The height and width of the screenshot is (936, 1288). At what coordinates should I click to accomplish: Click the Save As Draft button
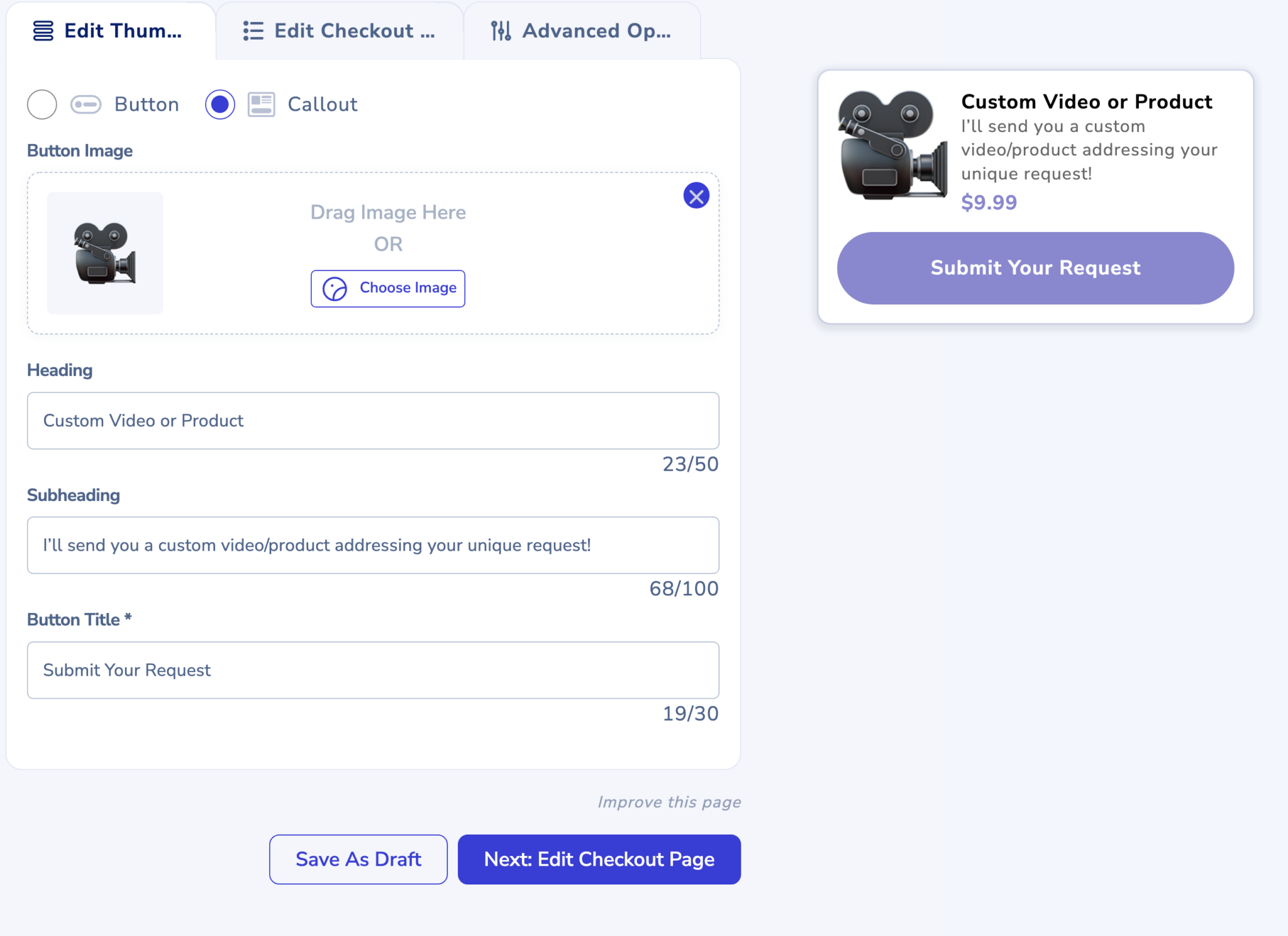pyautogui.click(x=358, y=859)
